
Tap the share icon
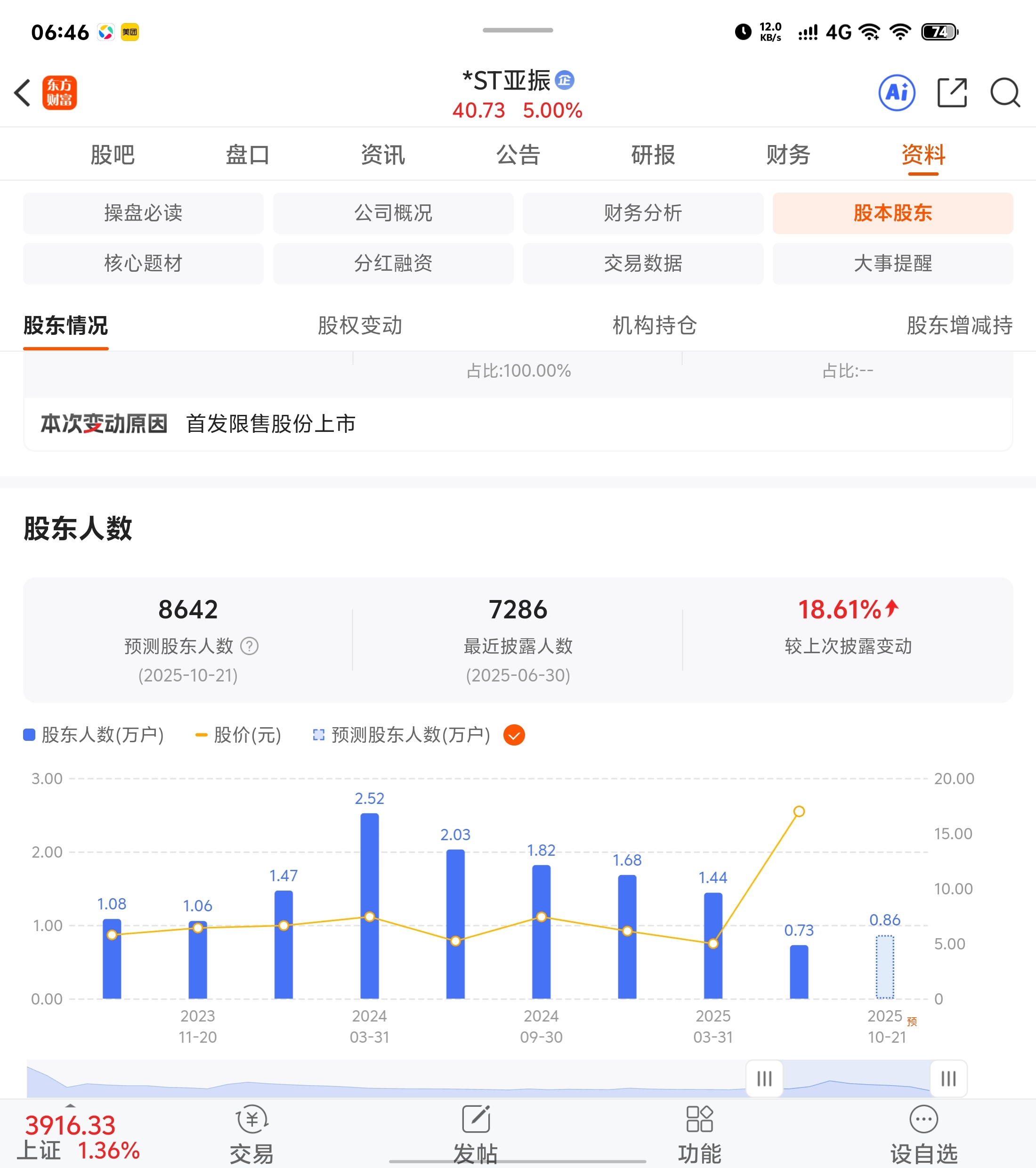pos(952,93)
